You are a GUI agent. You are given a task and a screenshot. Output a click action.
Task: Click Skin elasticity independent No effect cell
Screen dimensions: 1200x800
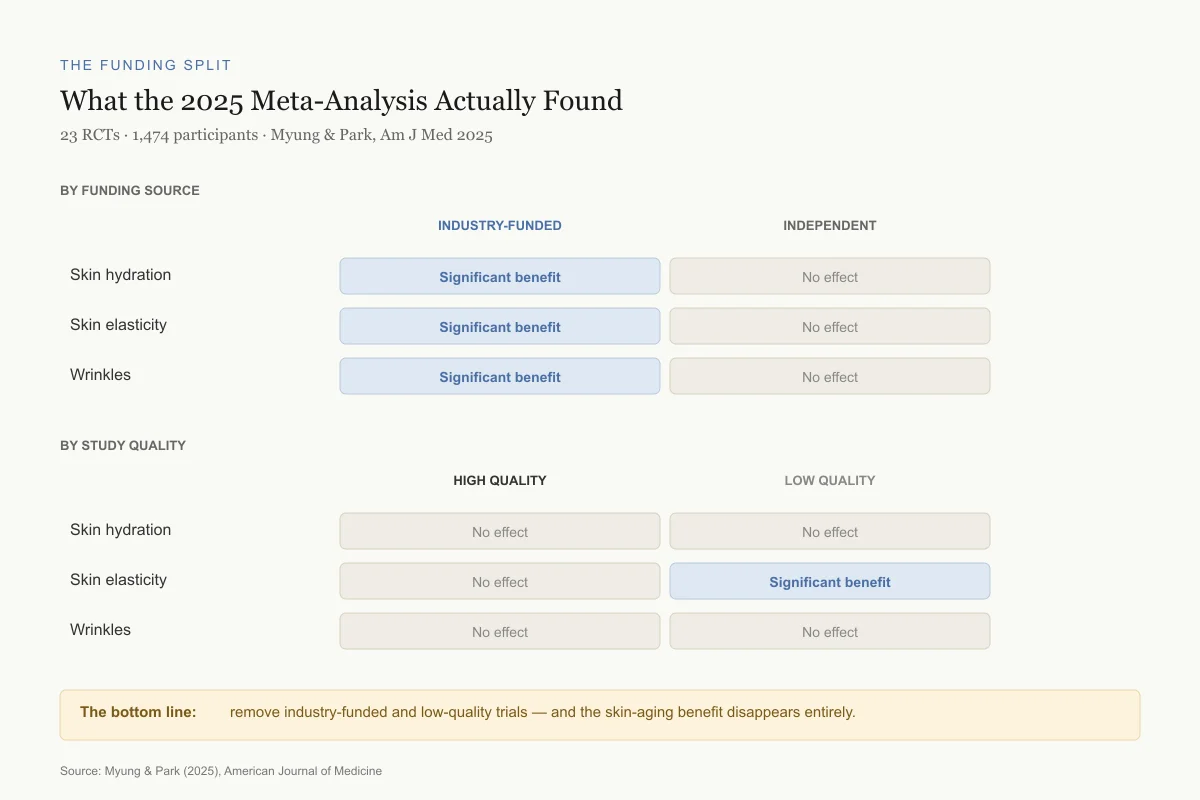click(830, 326)
